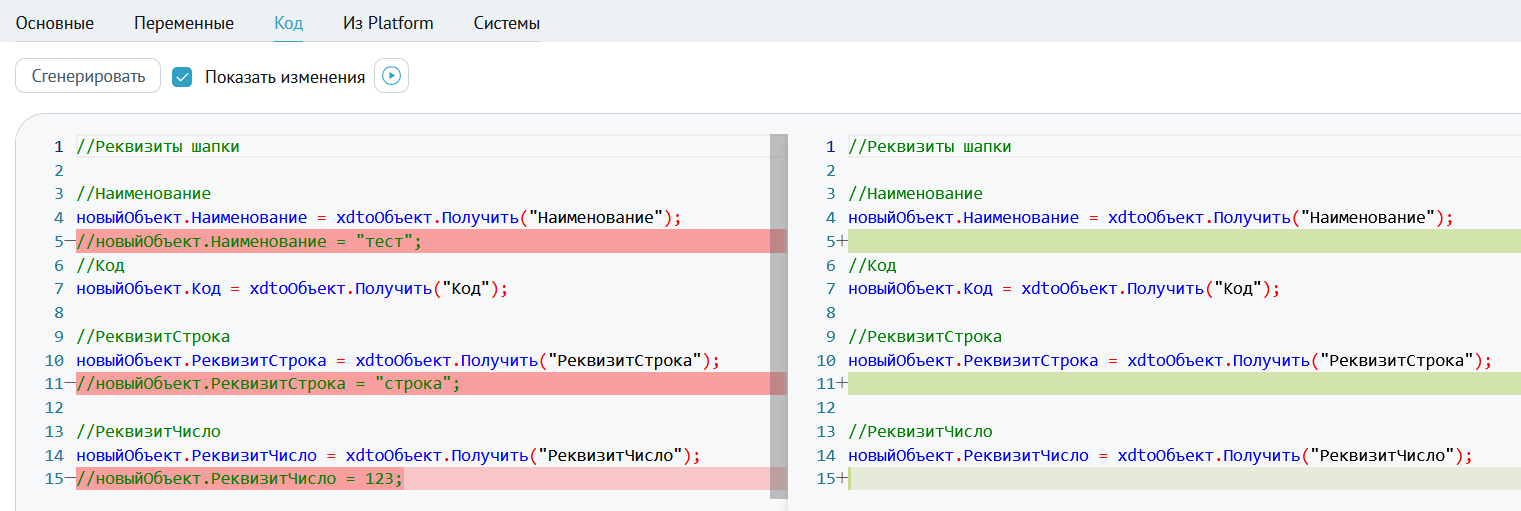Click line 1 "//Реквизиты шапки" in left pane

[x=158, y=147]
